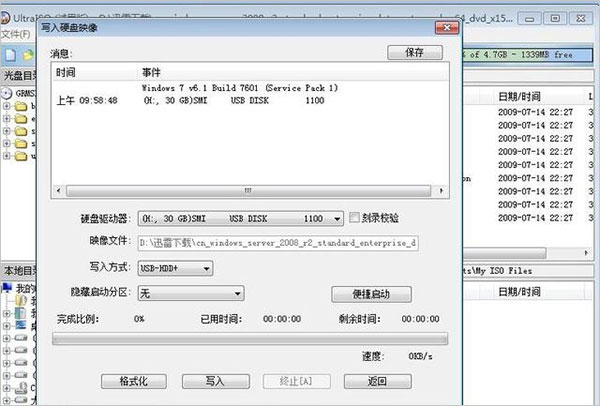Select the folder icon labeled b
Viewport: 600px width, 406px height.
20,106
